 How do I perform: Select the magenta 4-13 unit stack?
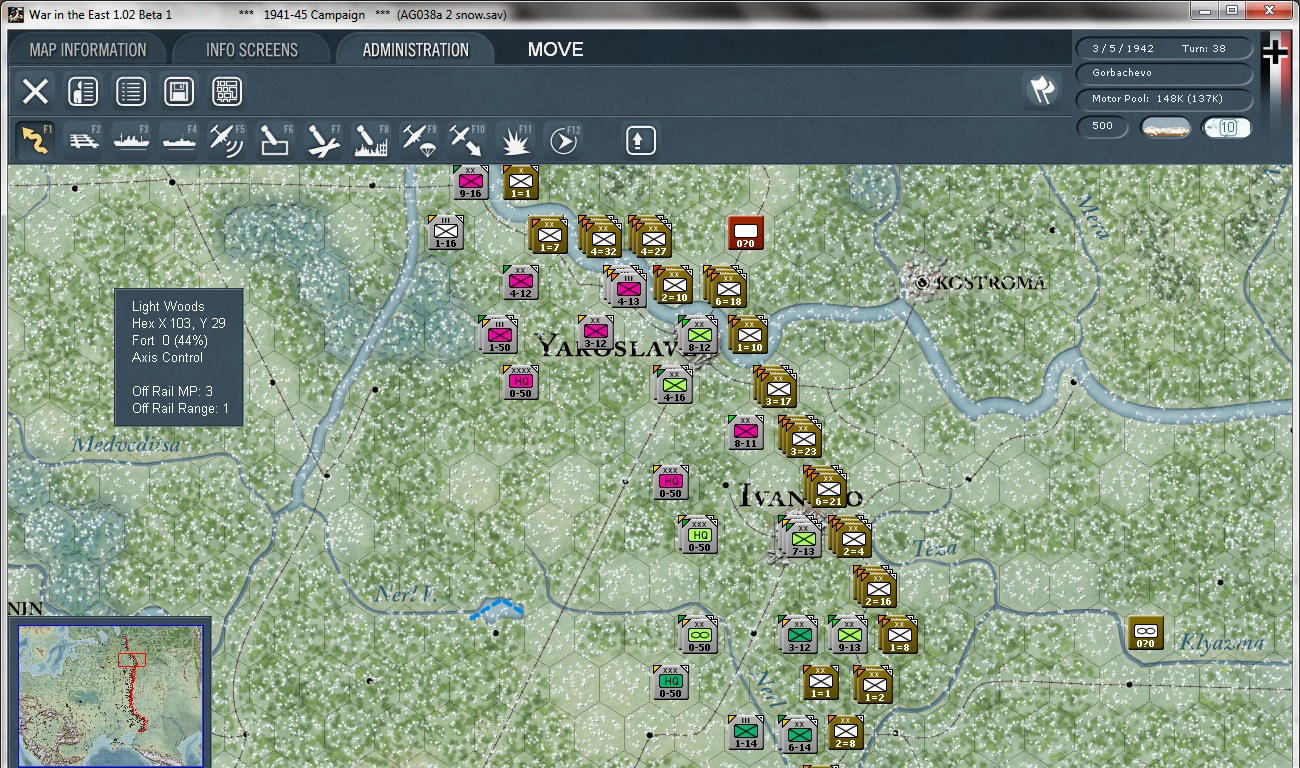pos(627,289)
